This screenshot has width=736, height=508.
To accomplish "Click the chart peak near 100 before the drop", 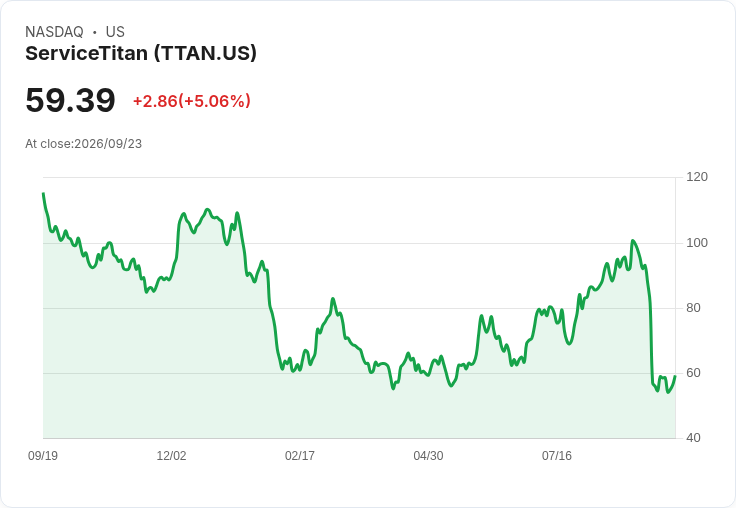I will point(633,241).
